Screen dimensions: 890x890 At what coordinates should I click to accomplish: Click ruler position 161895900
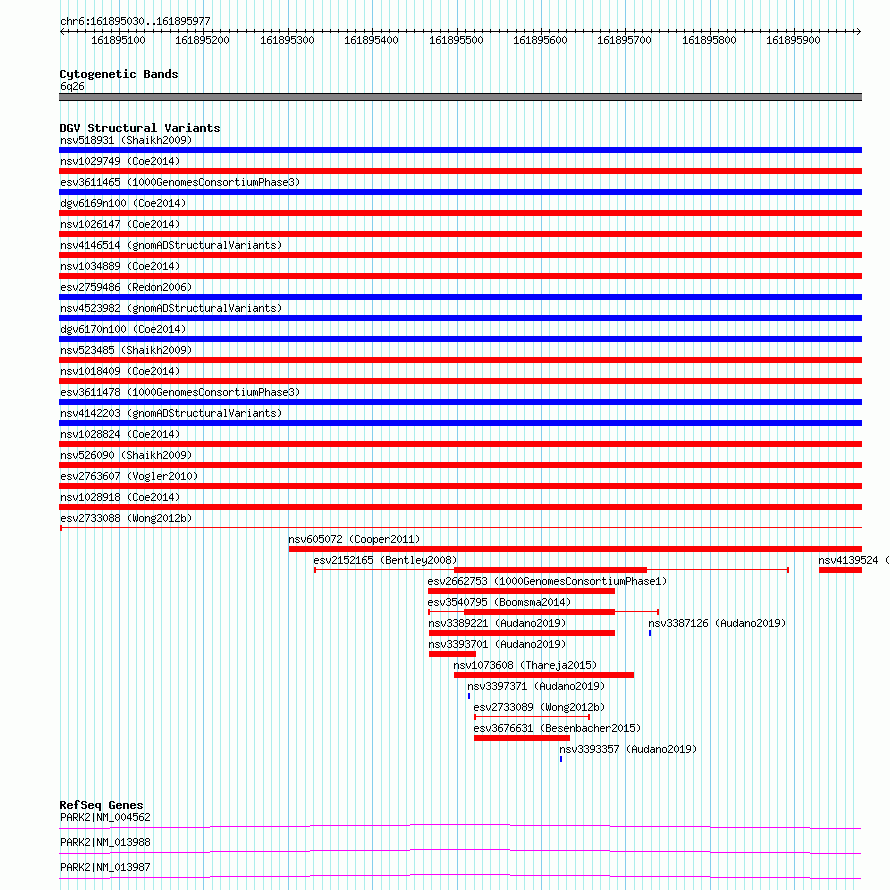tap(794, 40)
